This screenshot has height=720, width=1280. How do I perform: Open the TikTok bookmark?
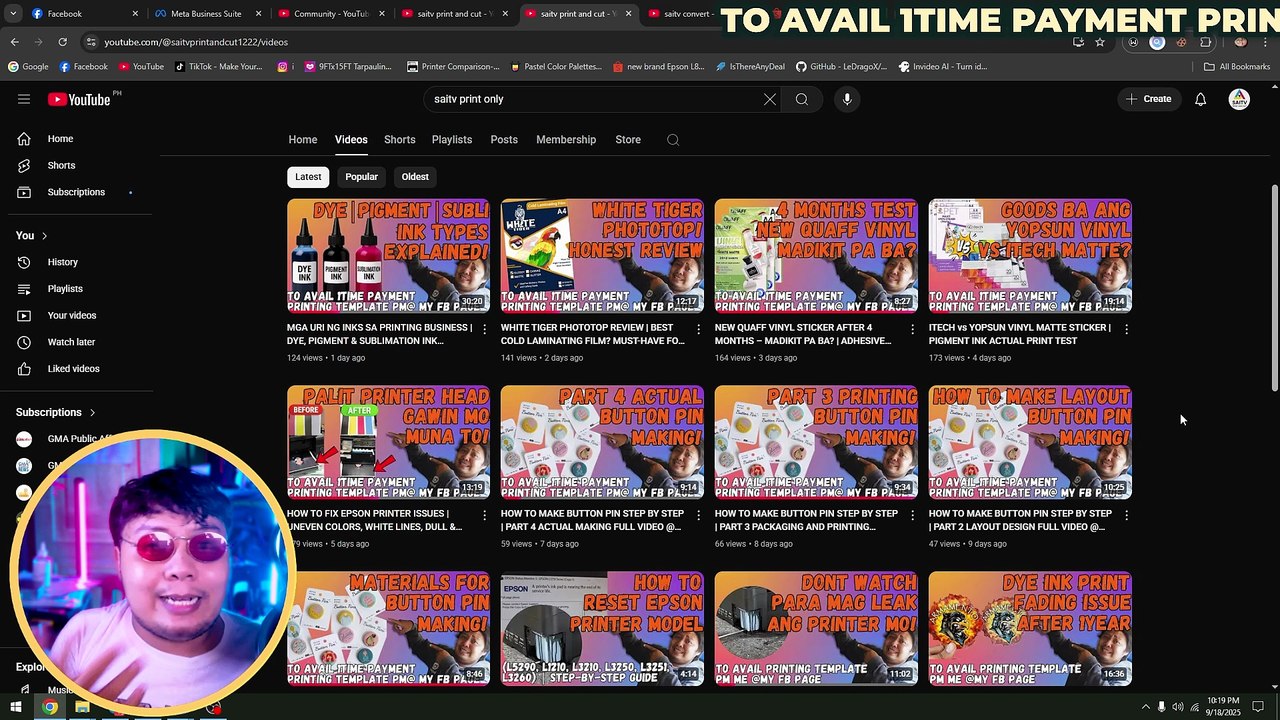[219, 67]
